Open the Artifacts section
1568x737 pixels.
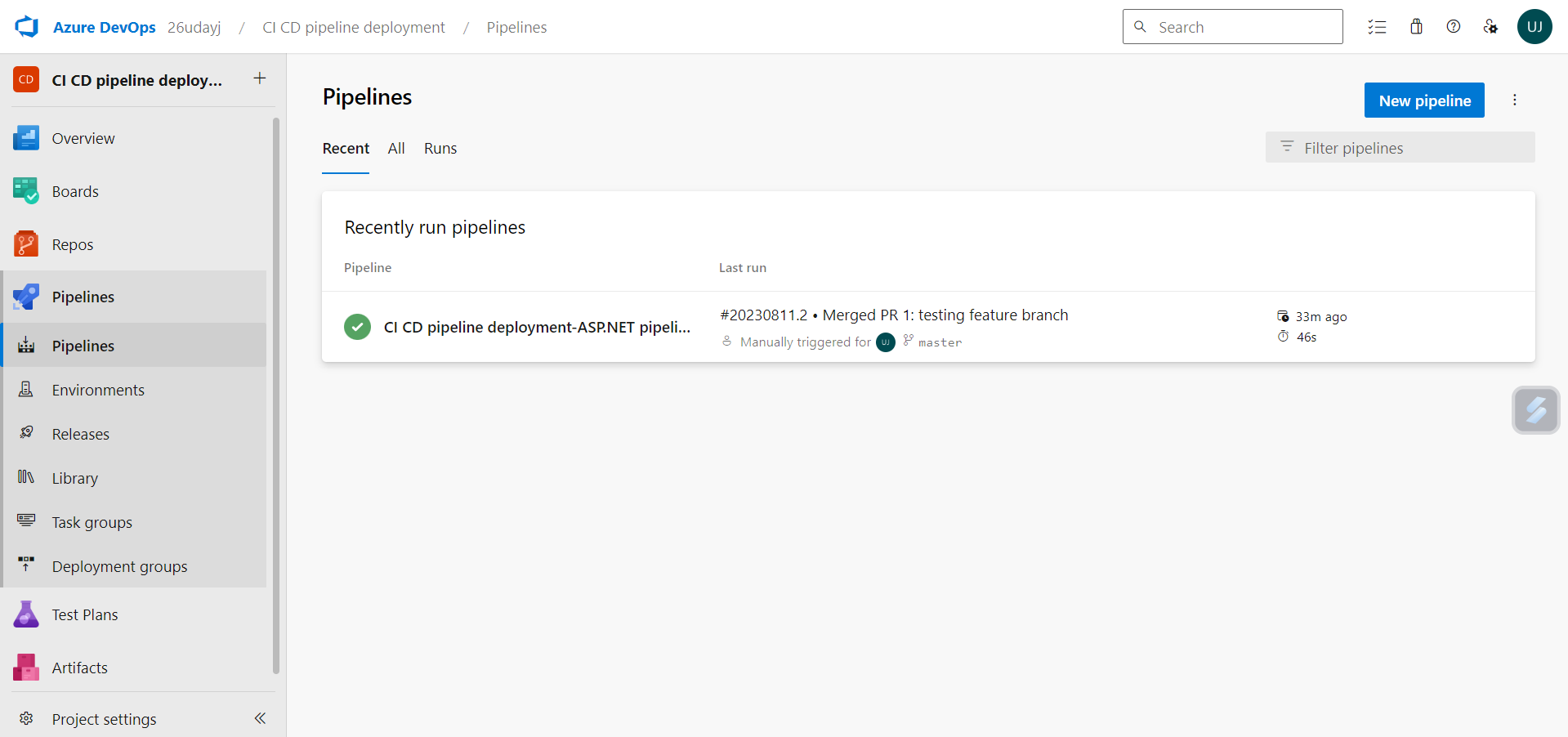point(79,668)
